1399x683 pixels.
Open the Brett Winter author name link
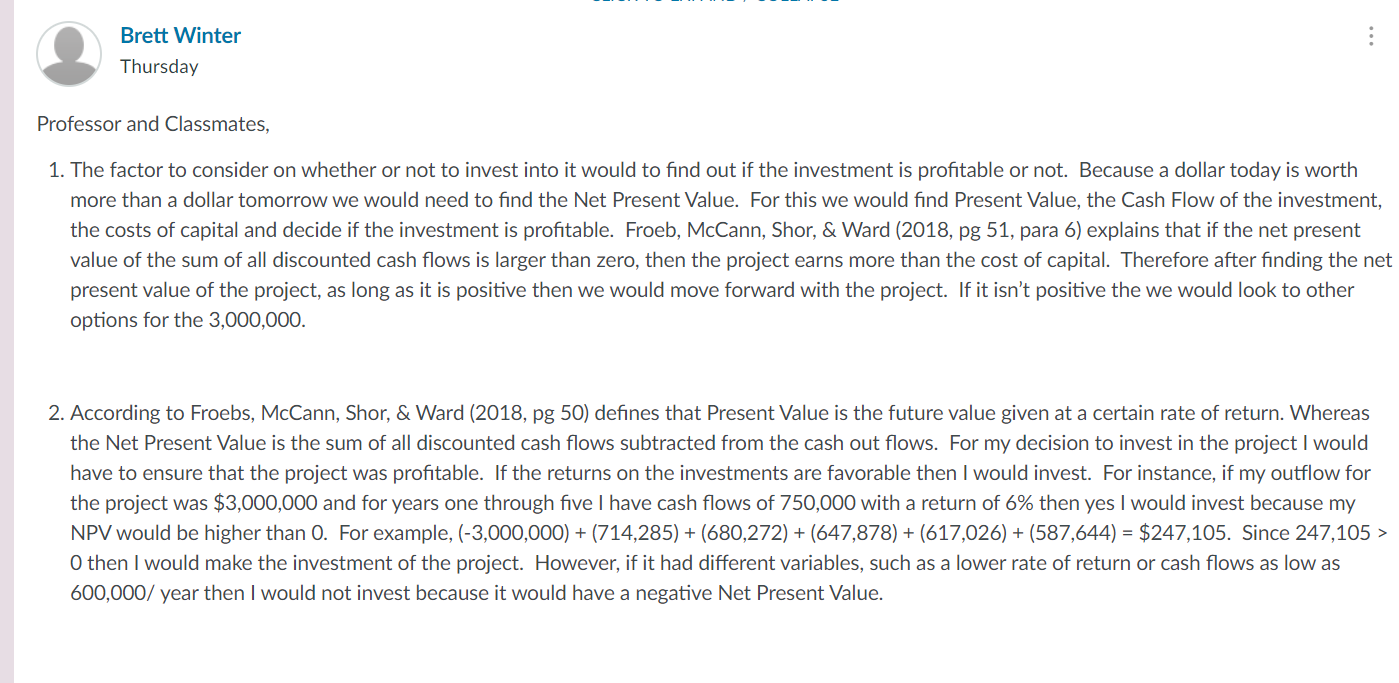pyautogui.click(x=180, y=35)
